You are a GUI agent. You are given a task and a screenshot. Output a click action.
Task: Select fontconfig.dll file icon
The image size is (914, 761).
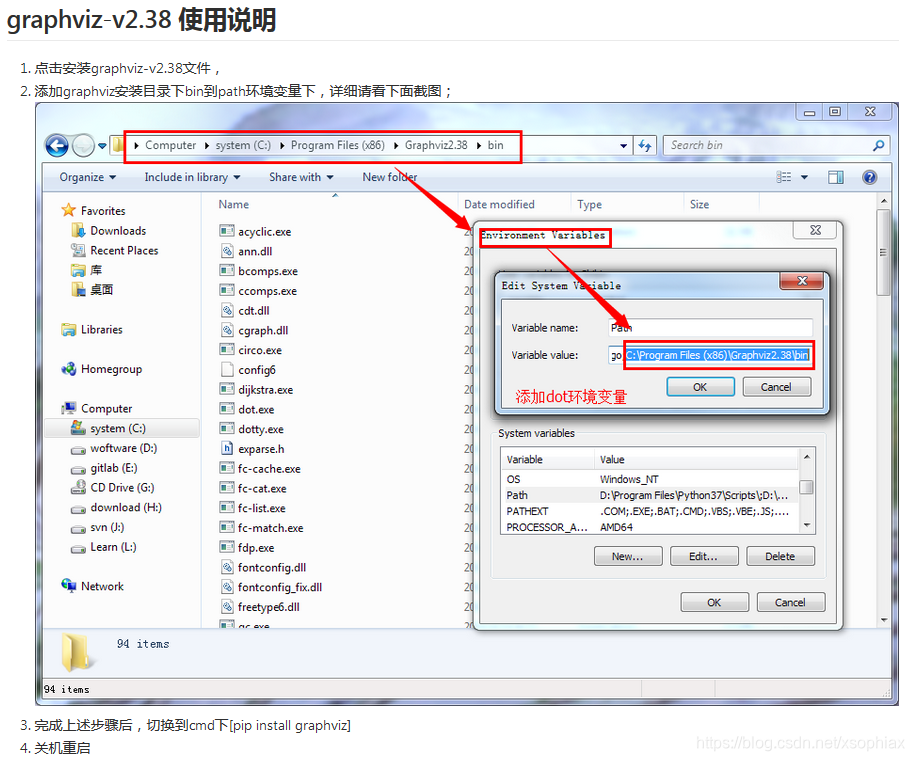click(227, 567)
